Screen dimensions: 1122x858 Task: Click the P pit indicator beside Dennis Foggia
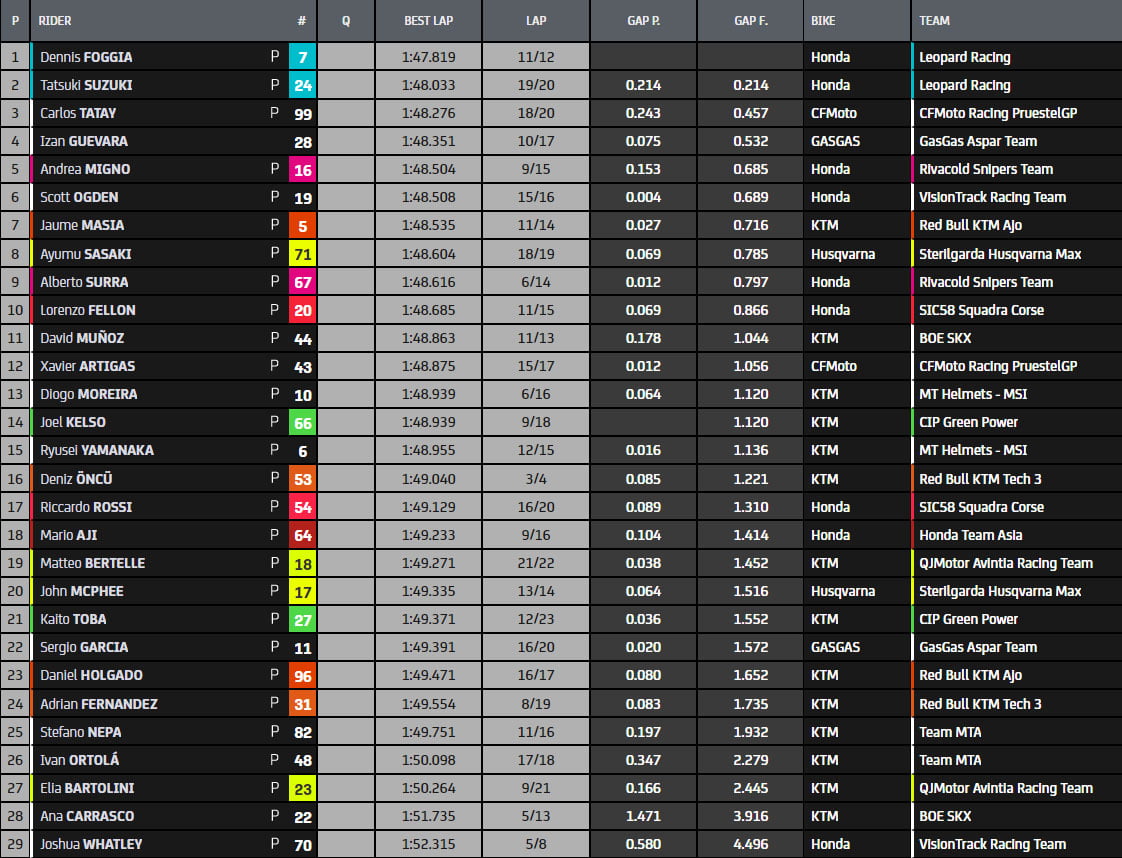274,57
